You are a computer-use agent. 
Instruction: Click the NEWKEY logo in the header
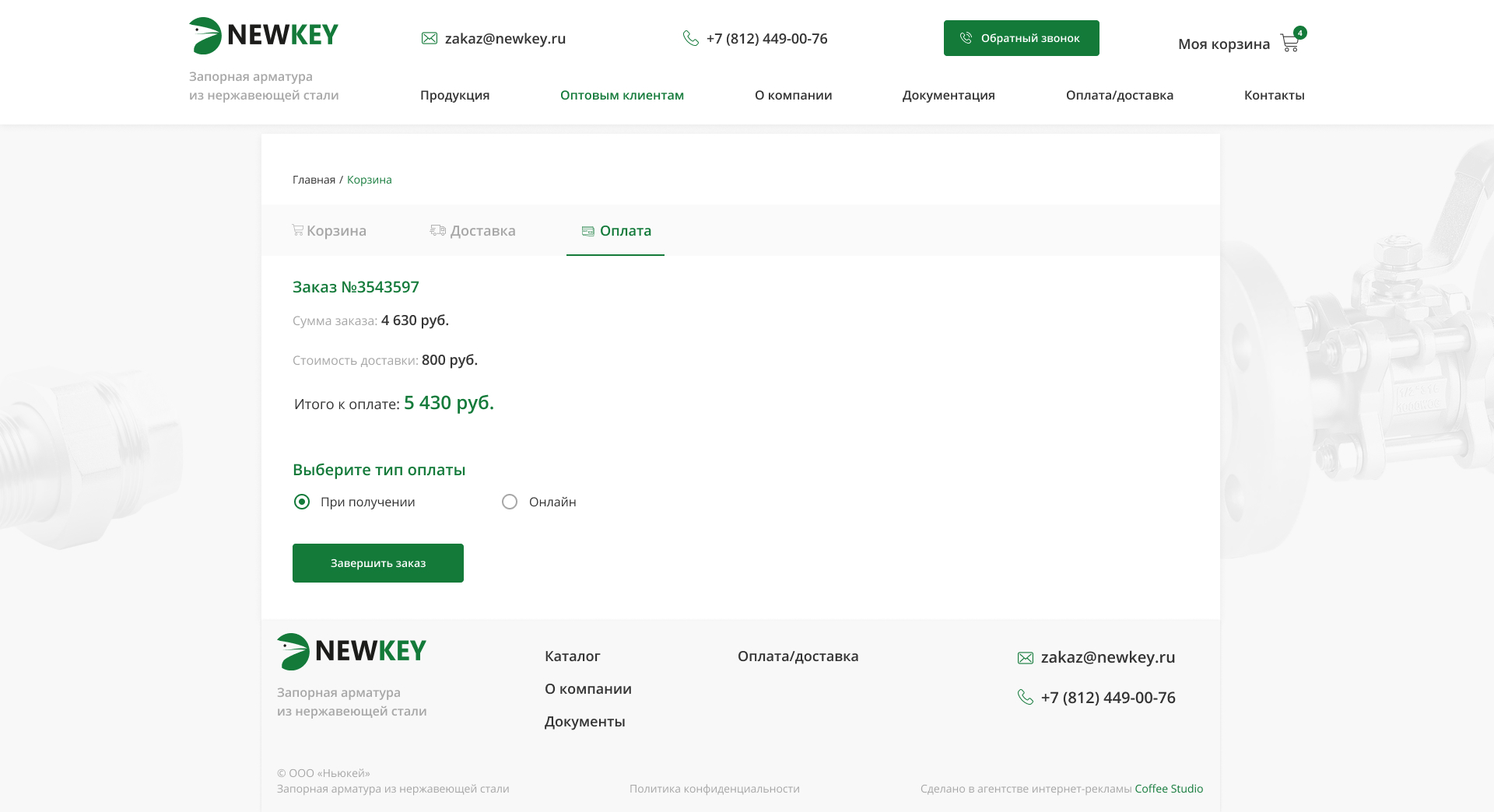click(264, 36)
